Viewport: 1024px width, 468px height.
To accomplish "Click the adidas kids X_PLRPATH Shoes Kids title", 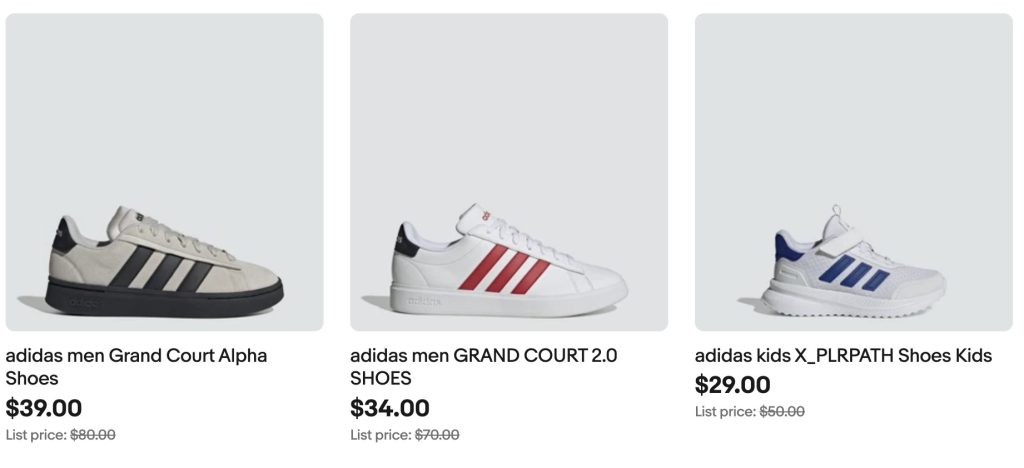I will pos(843,355).
